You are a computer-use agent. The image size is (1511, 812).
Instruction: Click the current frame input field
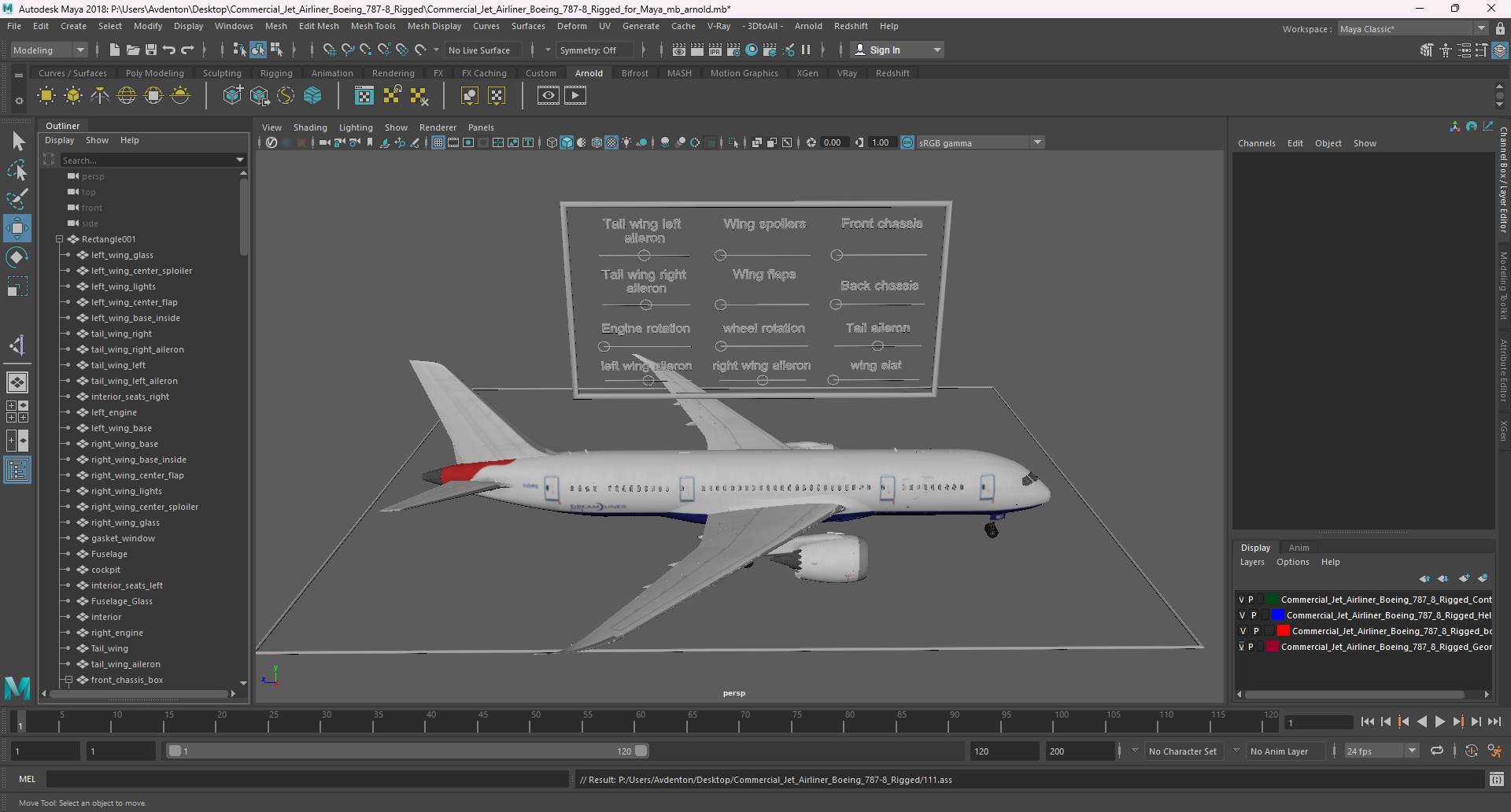pos(1318,722)
